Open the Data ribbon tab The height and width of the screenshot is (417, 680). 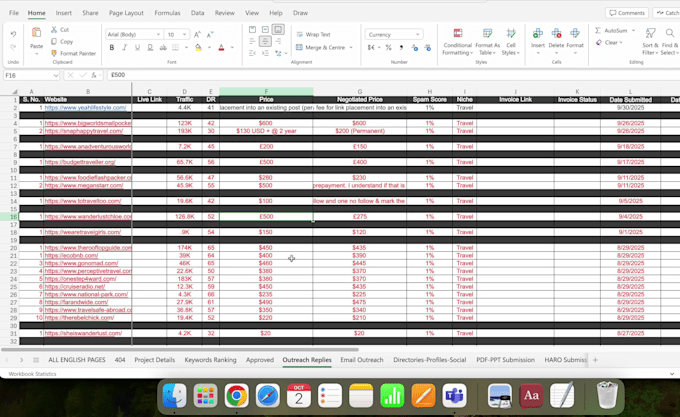[x=197, y=13]
